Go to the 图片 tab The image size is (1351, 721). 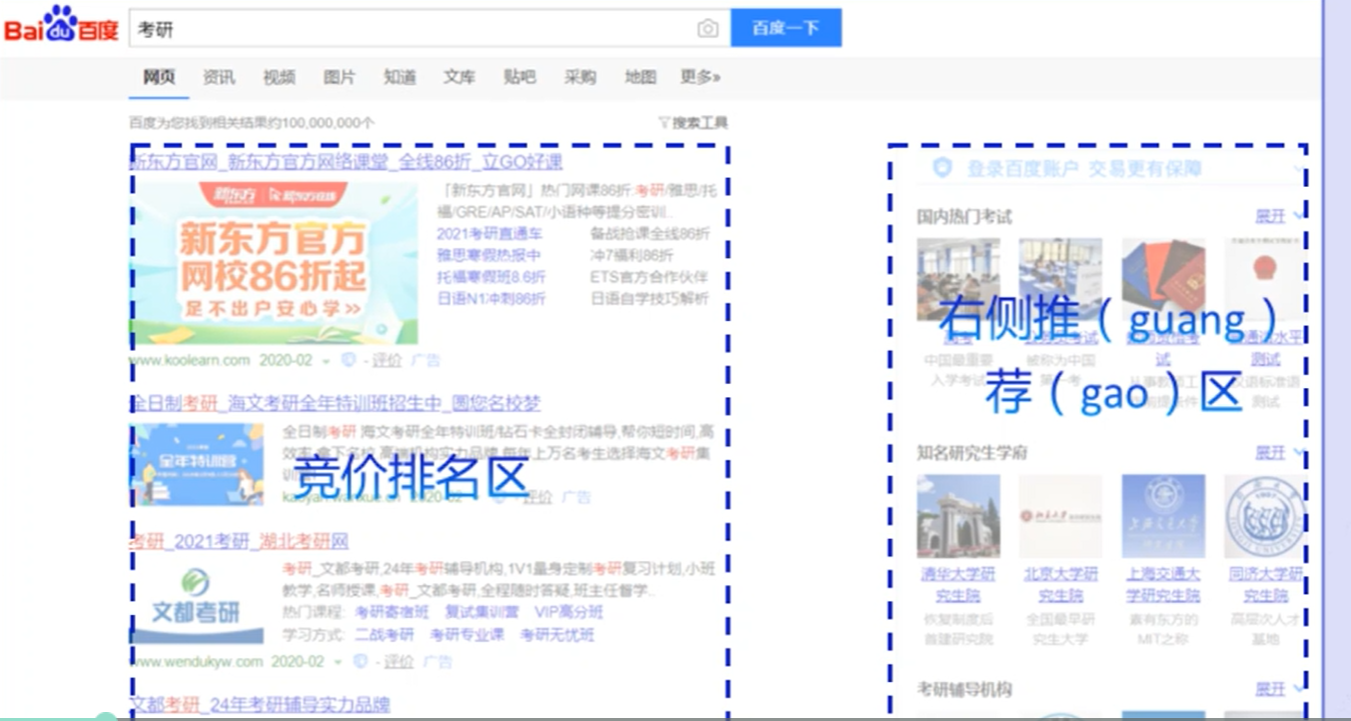tap(339, 77)
